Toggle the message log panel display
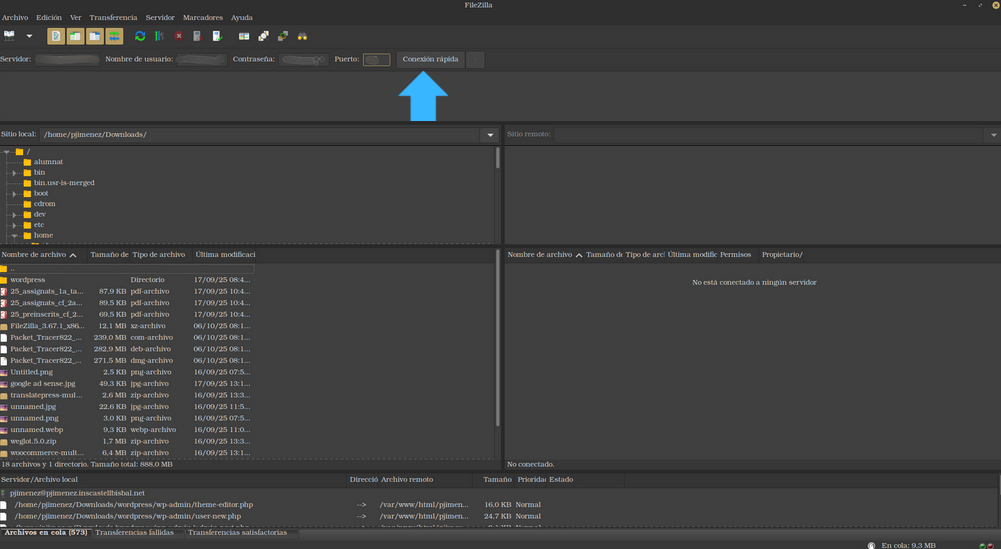This screenshot has height=549, width=1001. tap(56, 36)
